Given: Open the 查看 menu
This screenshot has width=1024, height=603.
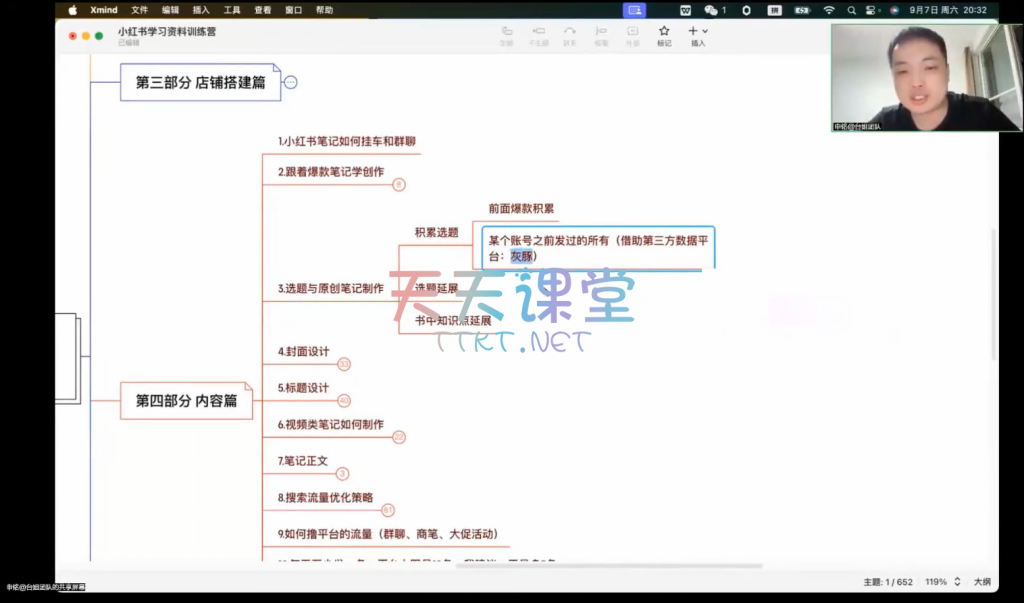Looking at the screenshot, I should point(262,10).
